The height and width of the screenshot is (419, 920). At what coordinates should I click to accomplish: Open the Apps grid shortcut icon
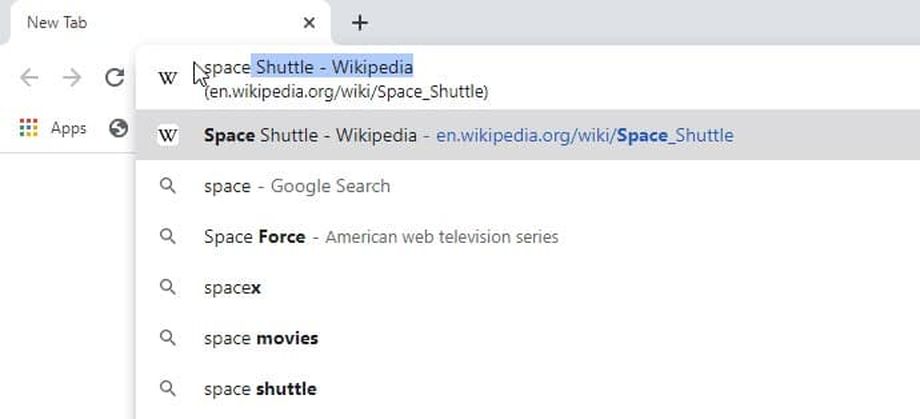[x=28, y=128]
